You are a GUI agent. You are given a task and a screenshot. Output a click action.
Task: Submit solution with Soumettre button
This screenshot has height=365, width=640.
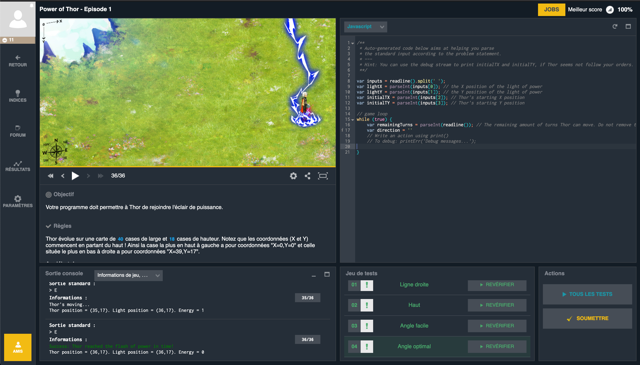[587, 318]
